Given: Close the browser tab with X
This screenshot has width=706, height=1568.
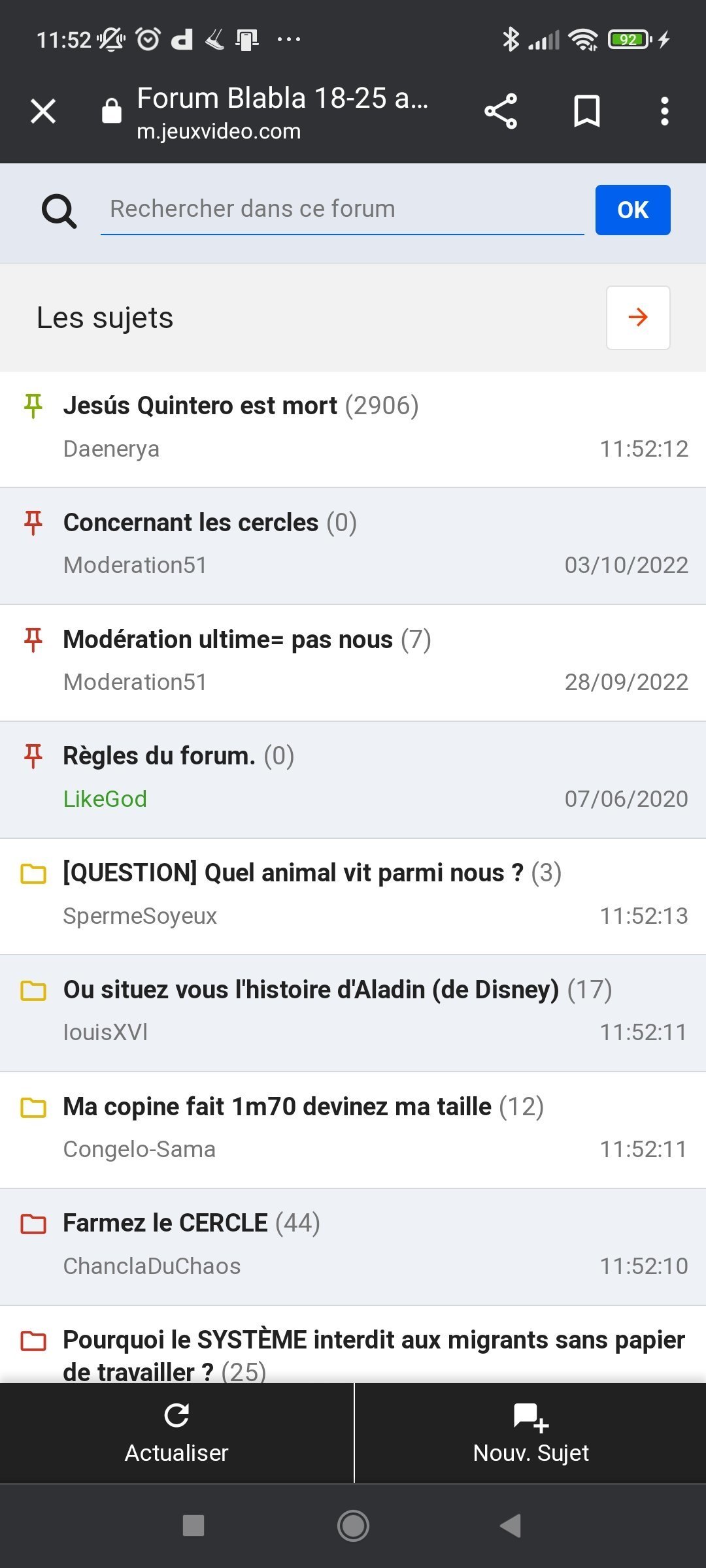Looking at the screenshot, I should click(43, 111).
